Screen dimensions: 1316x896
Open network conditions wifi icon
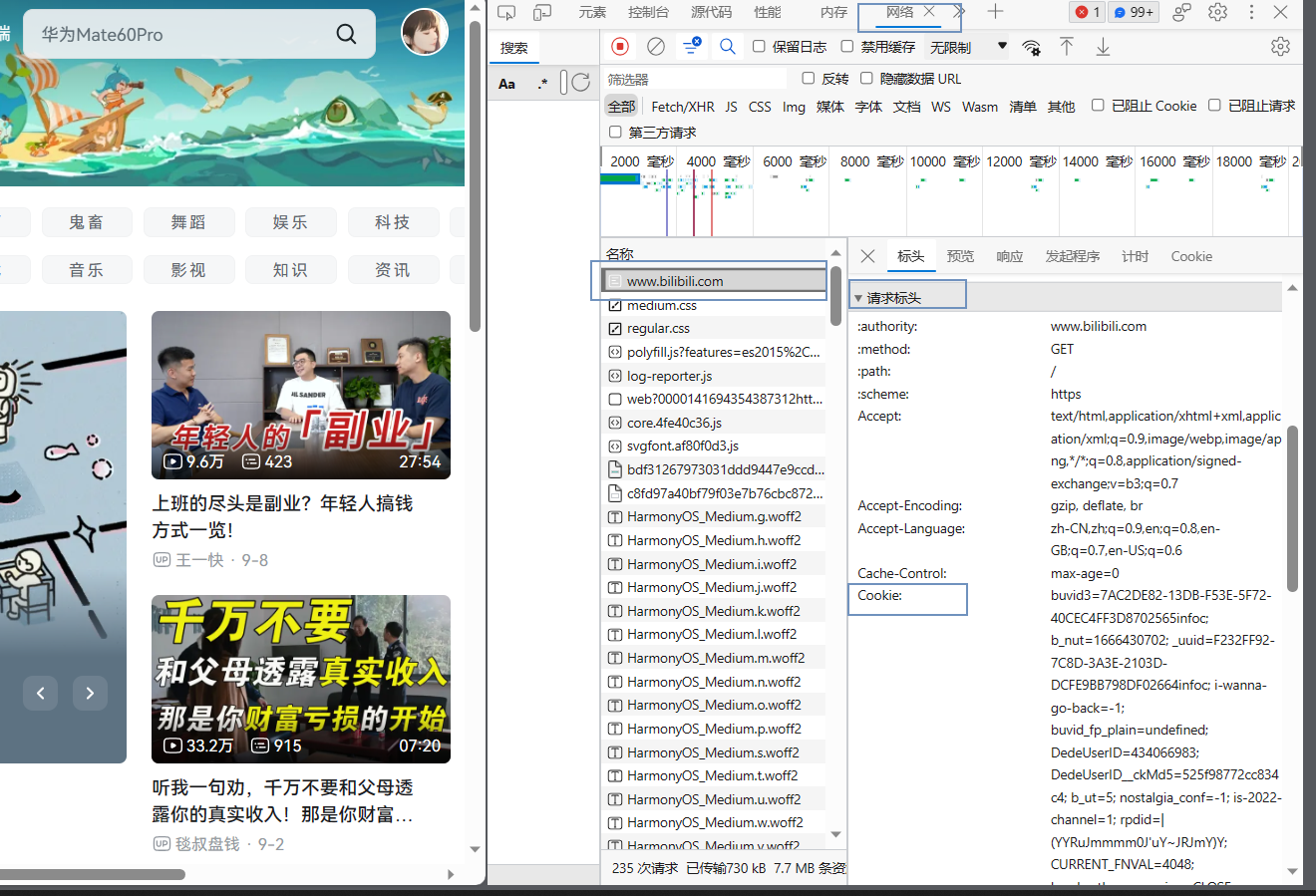(x=1031, y=47)
